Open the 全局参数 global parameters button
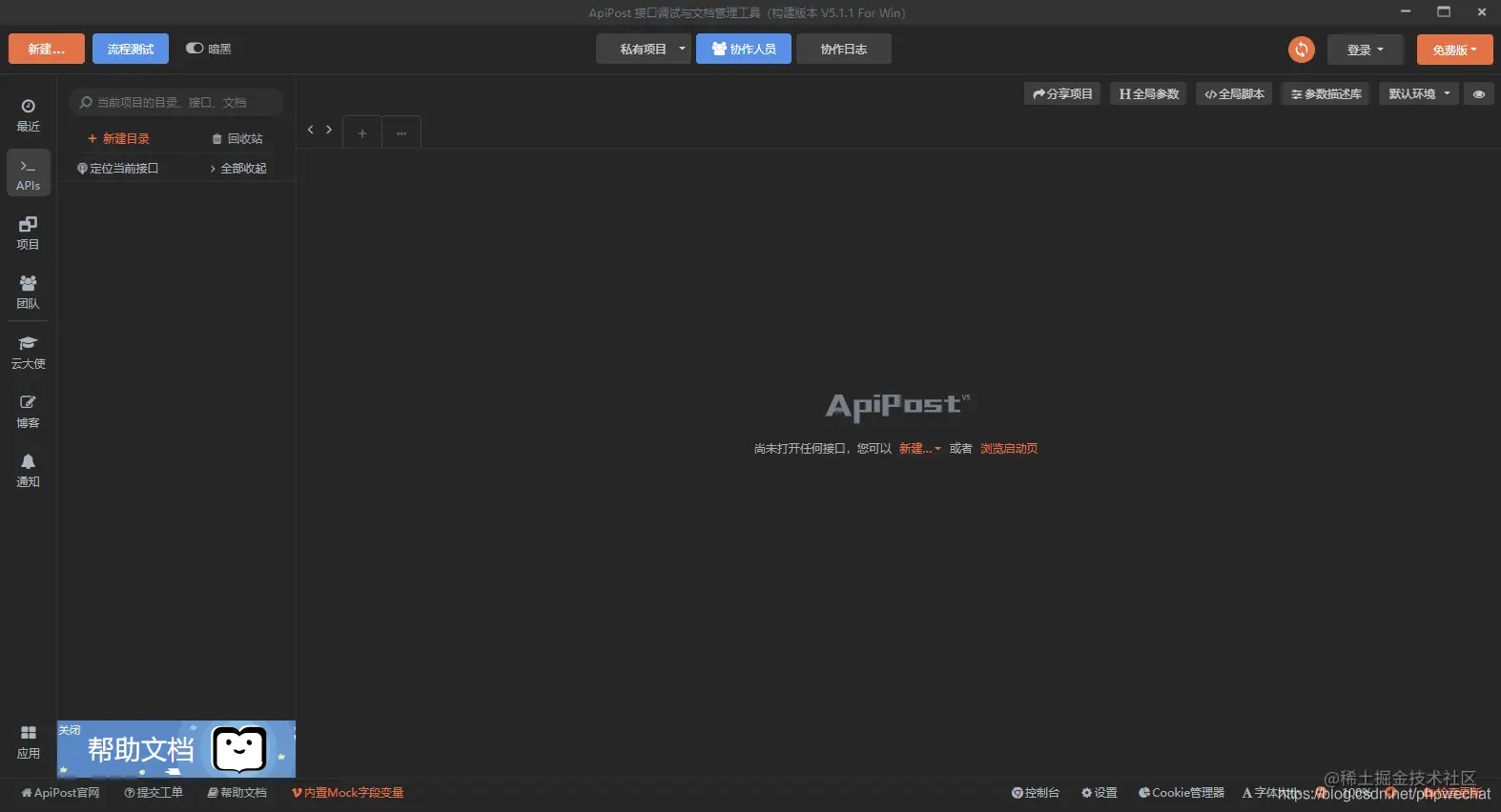 click(x=1148, y=93)
